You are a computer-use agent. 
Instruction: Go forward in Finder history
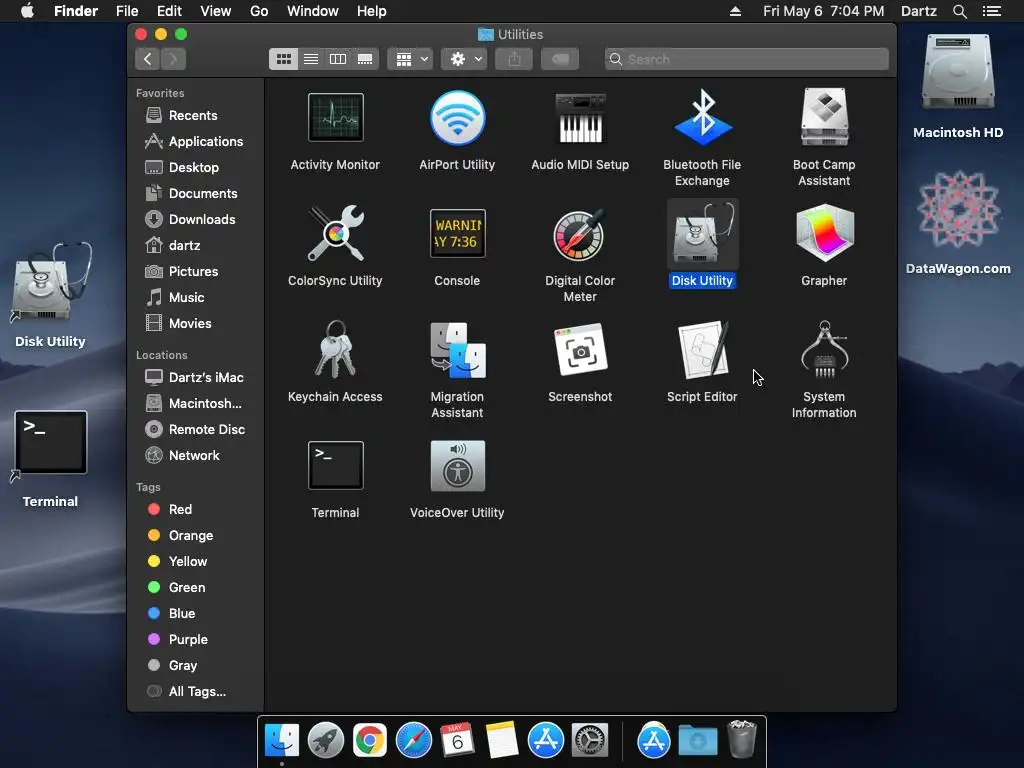click(173, 59)
